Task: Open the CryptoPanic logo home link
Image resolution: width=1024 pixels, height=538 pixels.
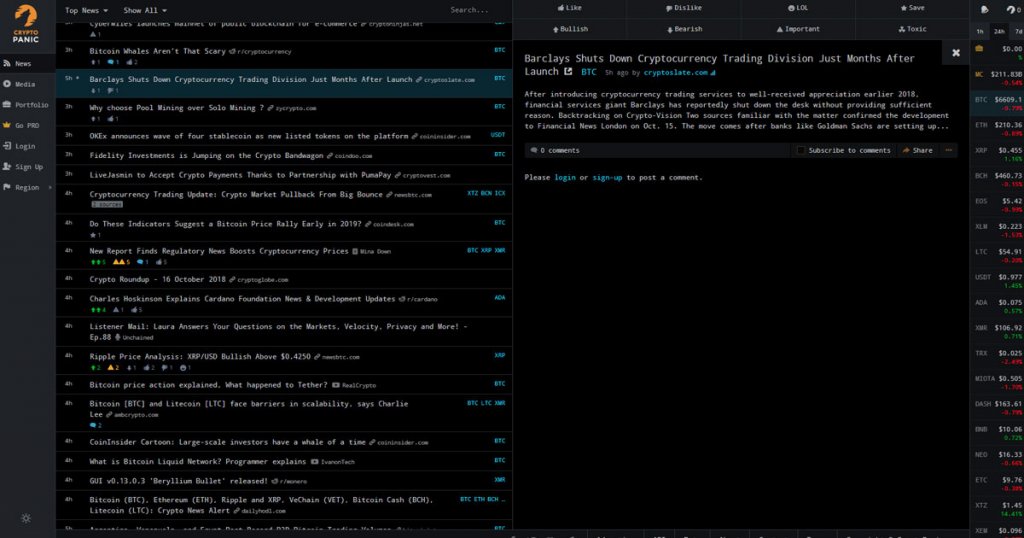Action: pyautogui.click(x=26, y=24)
